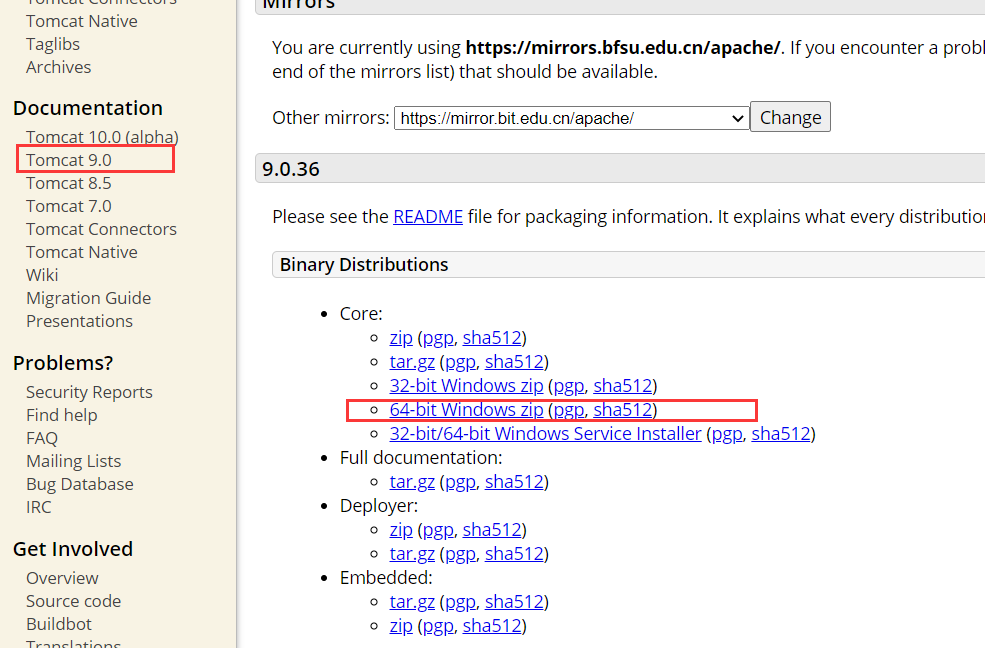Open the Other mirrors dropdown
Image resolution: width=985 pixels, height=648 pixels.
click(571, 118)
